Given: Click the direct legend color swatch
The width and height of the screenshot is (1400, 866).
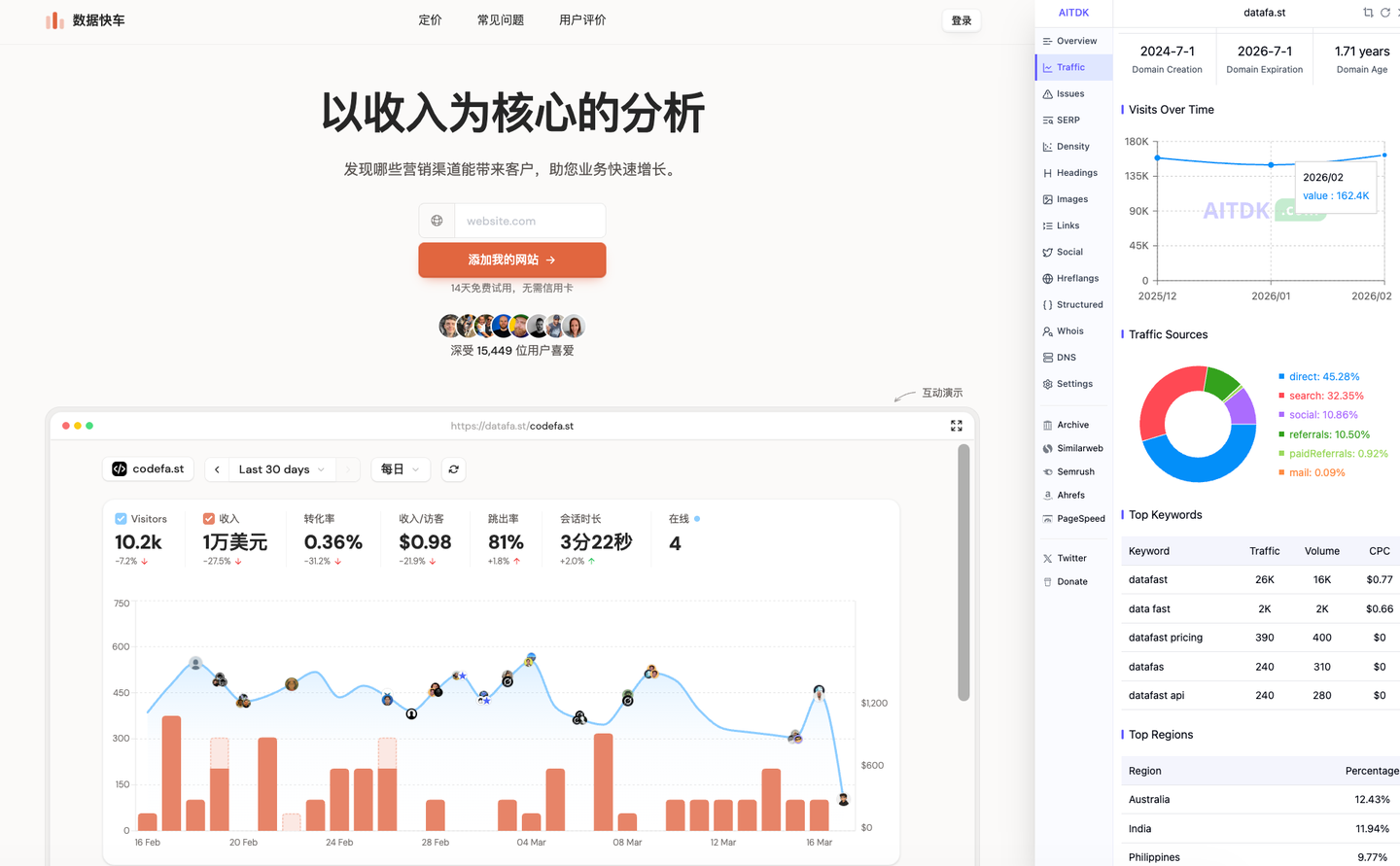Looking at the screenshot, I should click(x=1281, y=377).
